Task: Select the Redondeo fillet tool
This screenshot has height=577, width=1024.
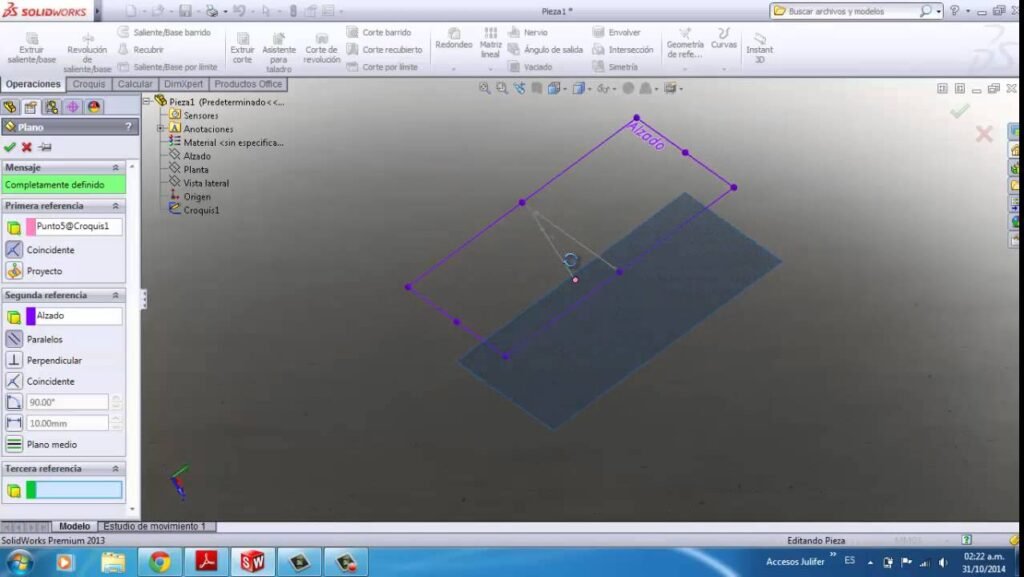Action: tap(454, 39)
